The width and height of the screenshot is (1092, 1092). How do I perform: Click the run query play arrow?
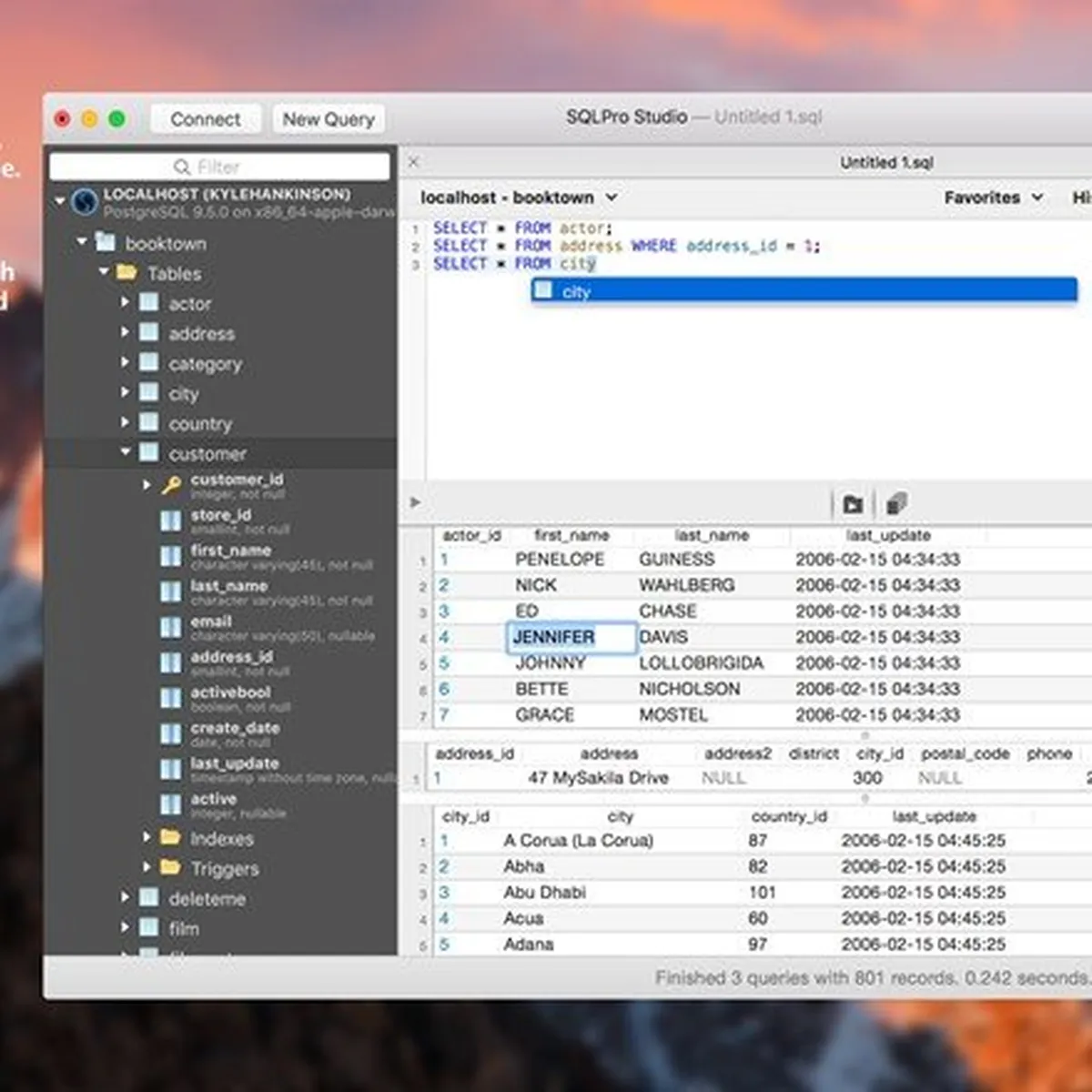(x=415, y=502)
